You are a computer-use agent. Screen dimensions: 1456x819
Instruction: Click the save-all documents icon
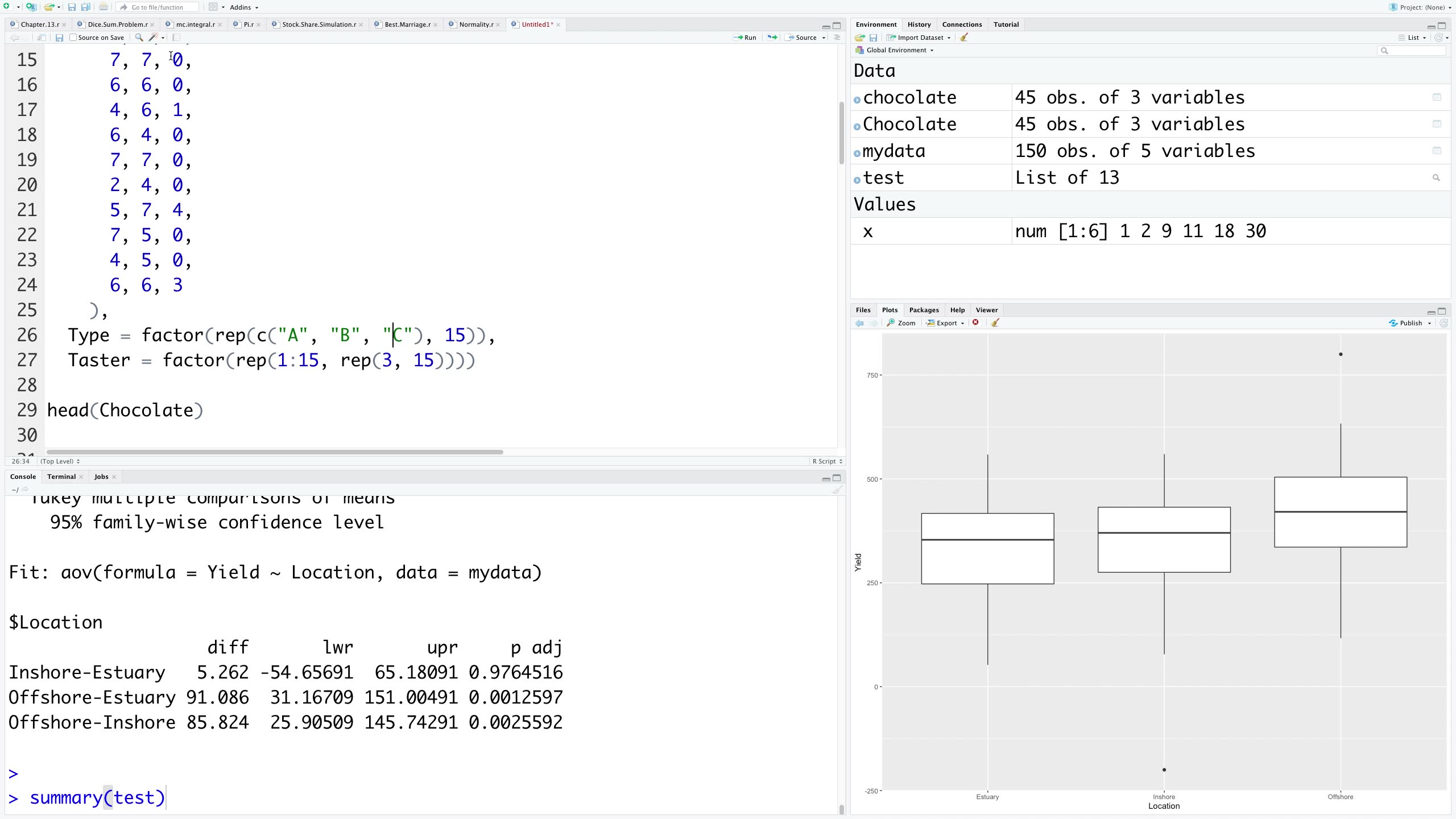[85, 7]
